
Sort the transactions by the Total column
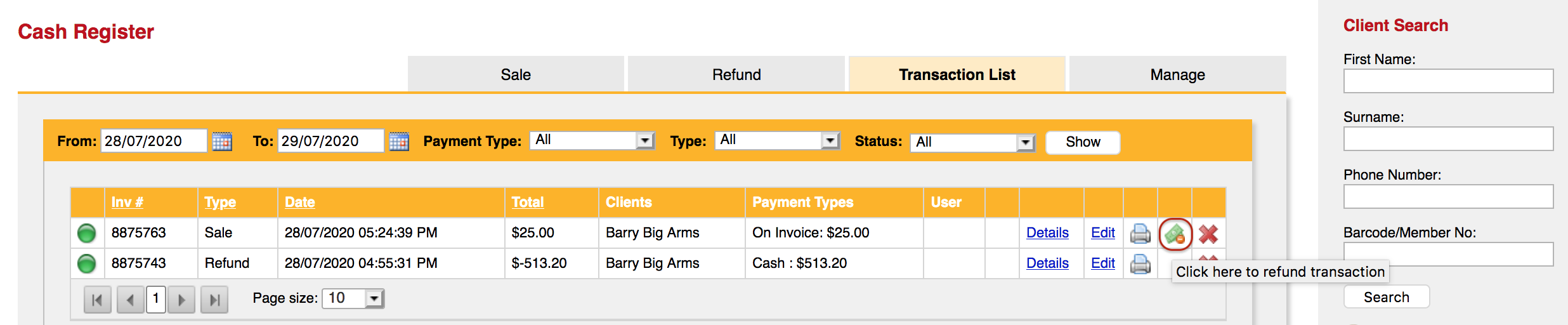click(x=528, y=202)
